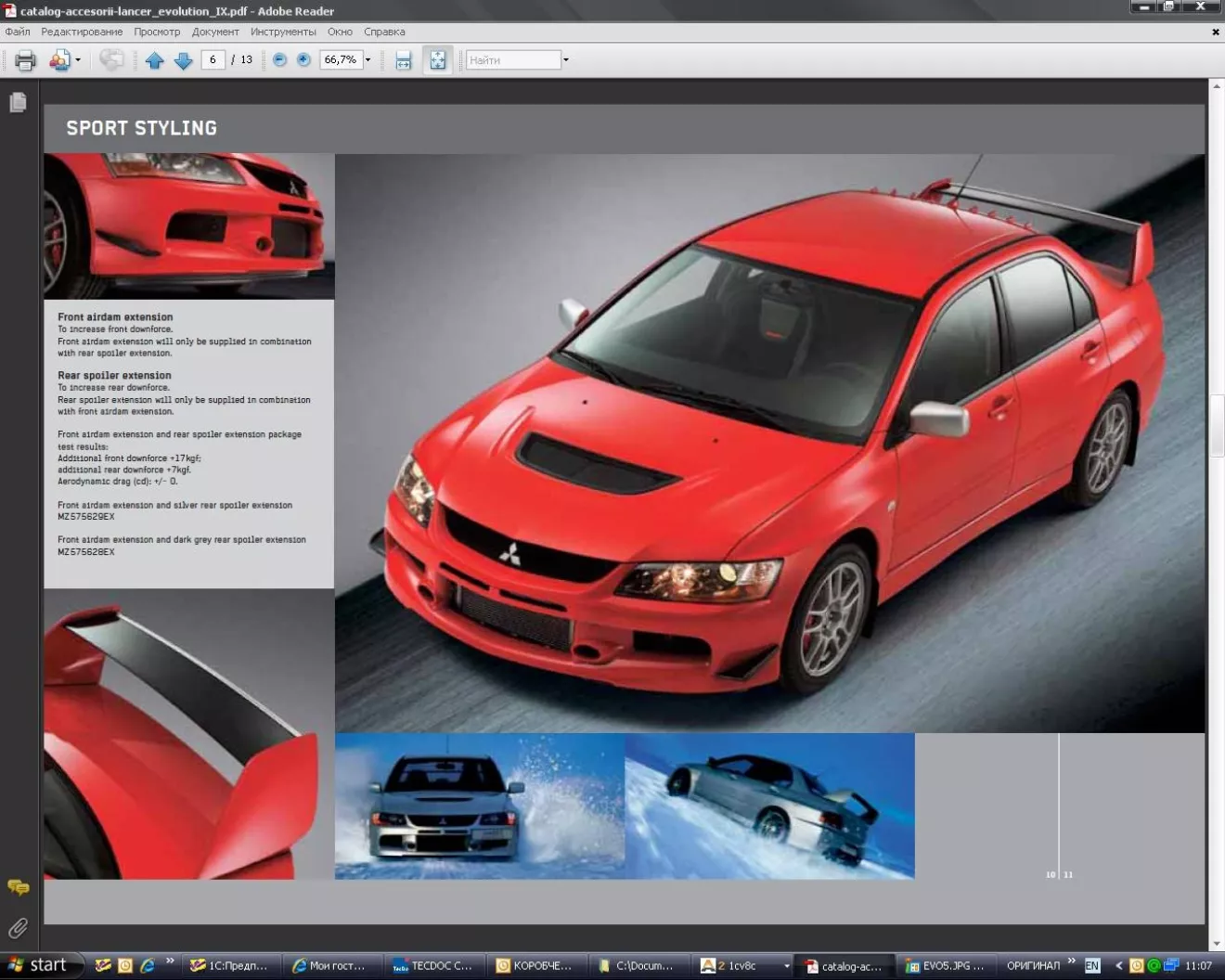
Task: Open the Comments panel icon
Action: [x=18, y=887]
